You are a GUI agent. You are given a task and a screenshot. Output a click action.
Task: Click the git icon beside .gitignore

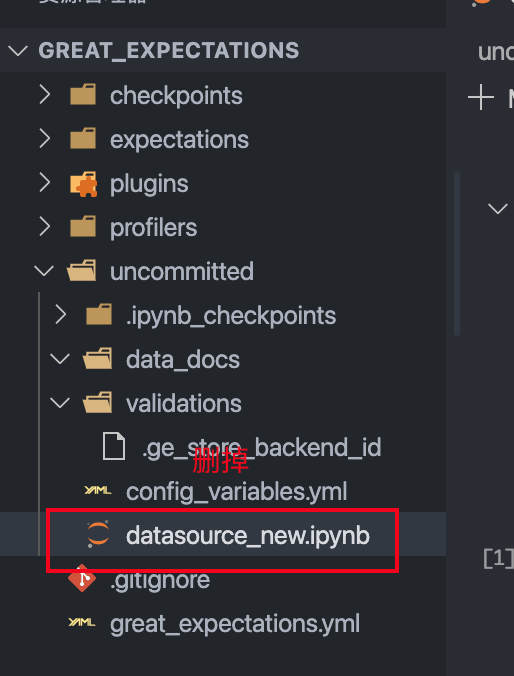coord(82,579)
